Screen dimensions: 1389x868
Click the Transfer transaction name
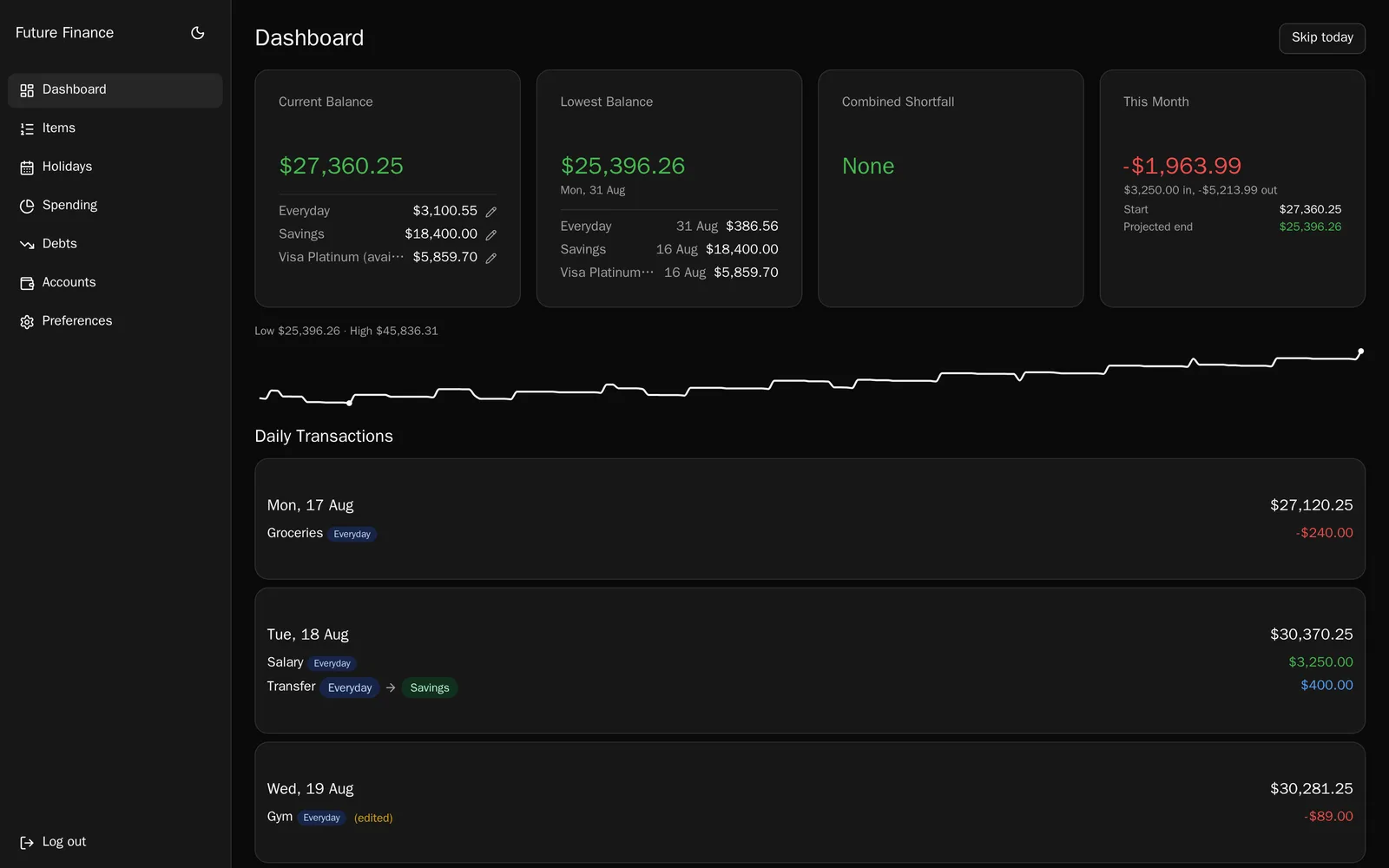292,687
